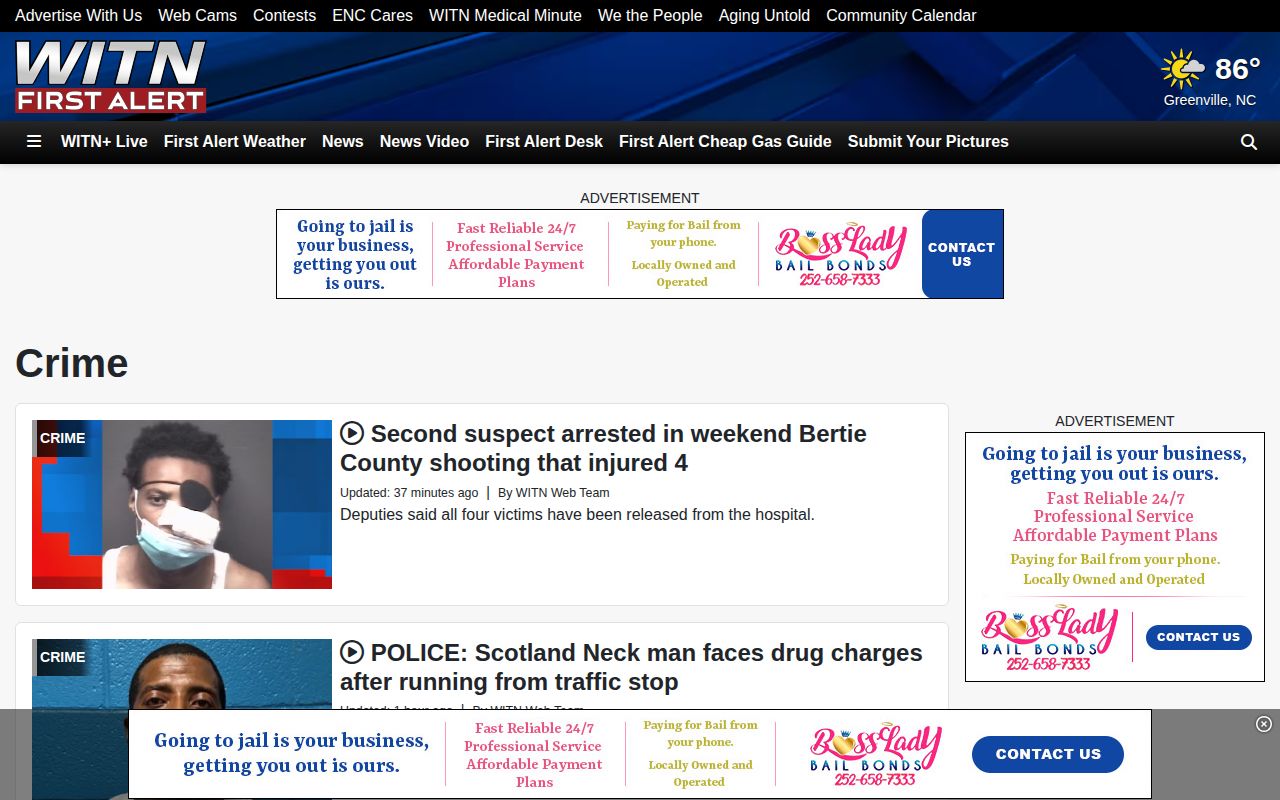Image resolution: width=1280 pixels, height=800 pixels.
Task: Click the WITN First Alert logo
Action: pos(111,76)
